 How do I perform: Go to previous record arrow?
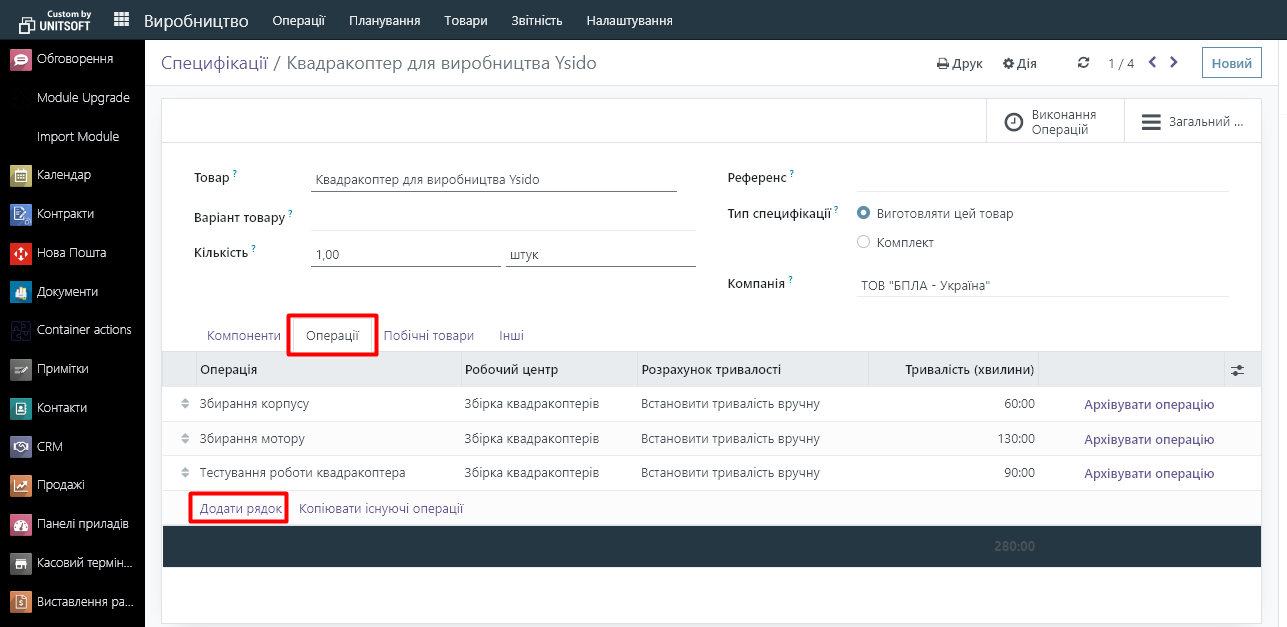[x=1152, y=63]
